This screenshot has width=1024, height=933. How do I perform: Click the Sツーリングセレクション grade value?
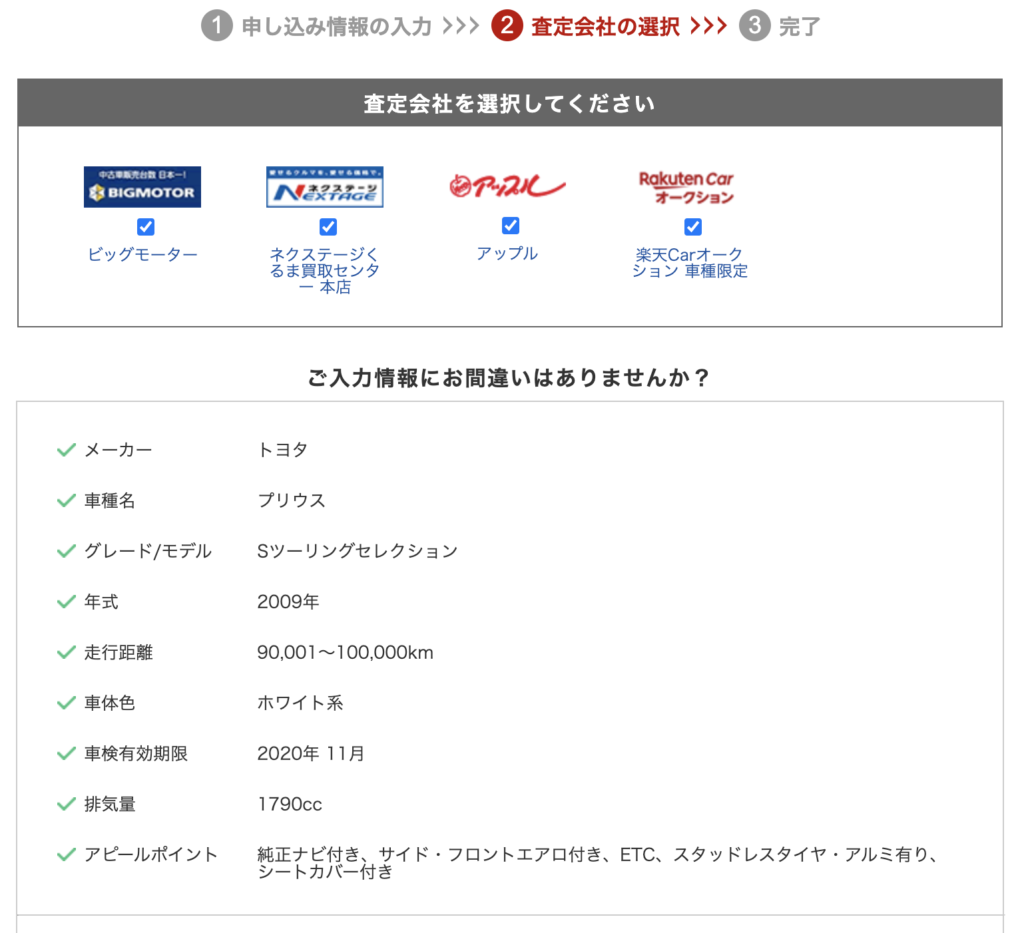[x=357, y=551]
